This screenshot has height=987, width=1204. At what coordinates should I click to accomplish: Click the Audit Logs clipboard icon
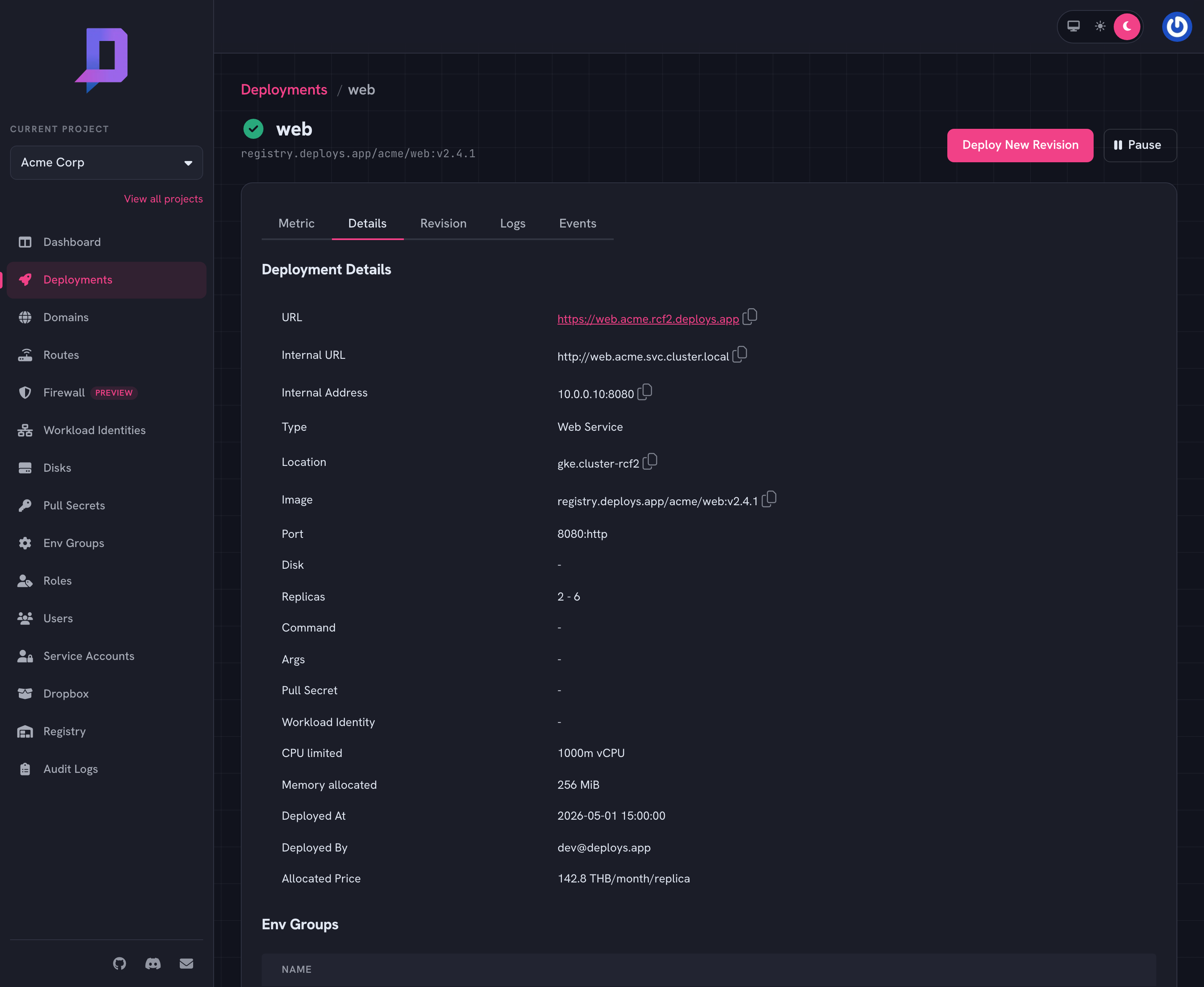pos(25,769)
